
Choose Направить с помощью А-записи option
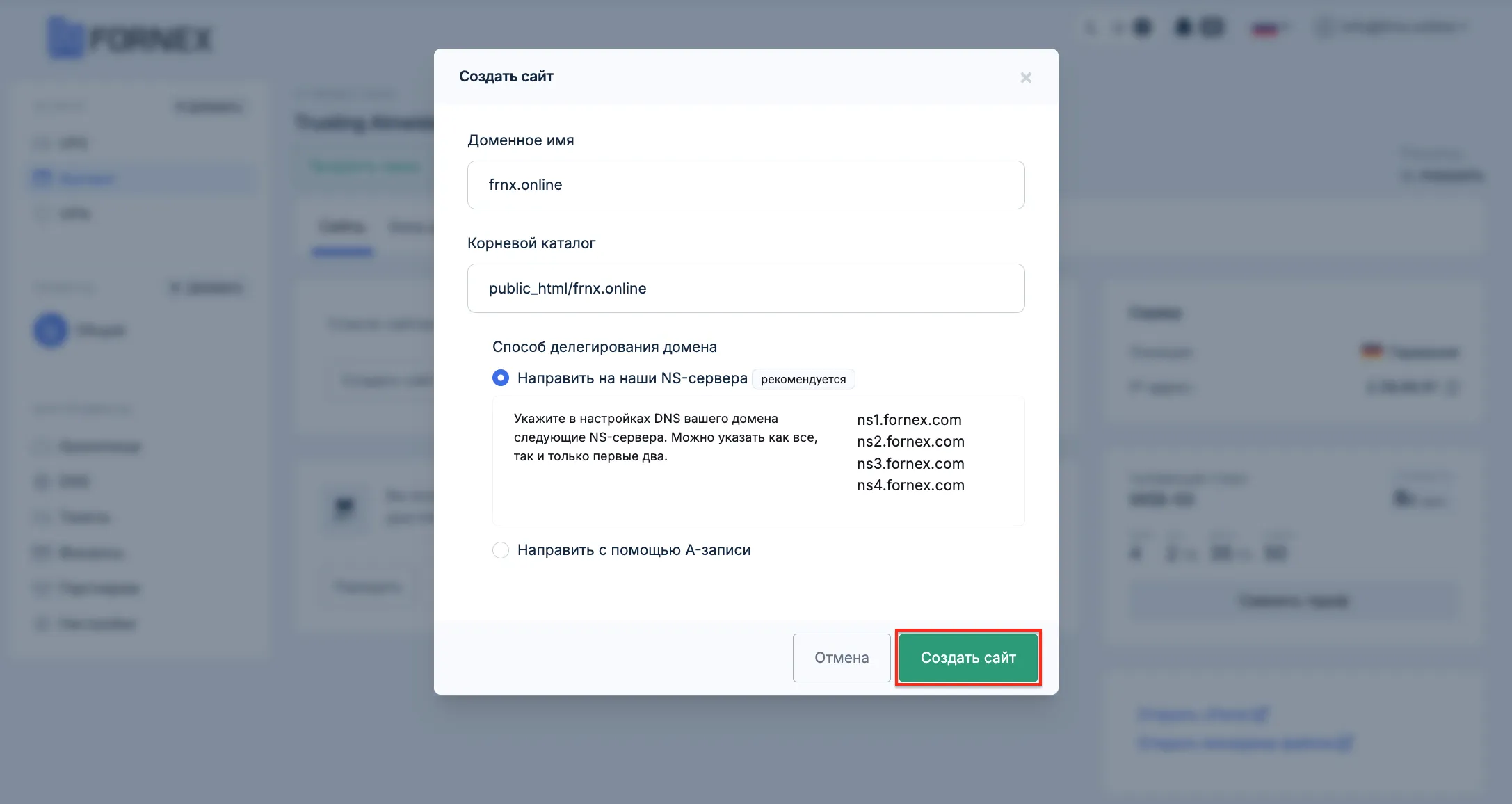pyautogui.click(x=501, y=550)
